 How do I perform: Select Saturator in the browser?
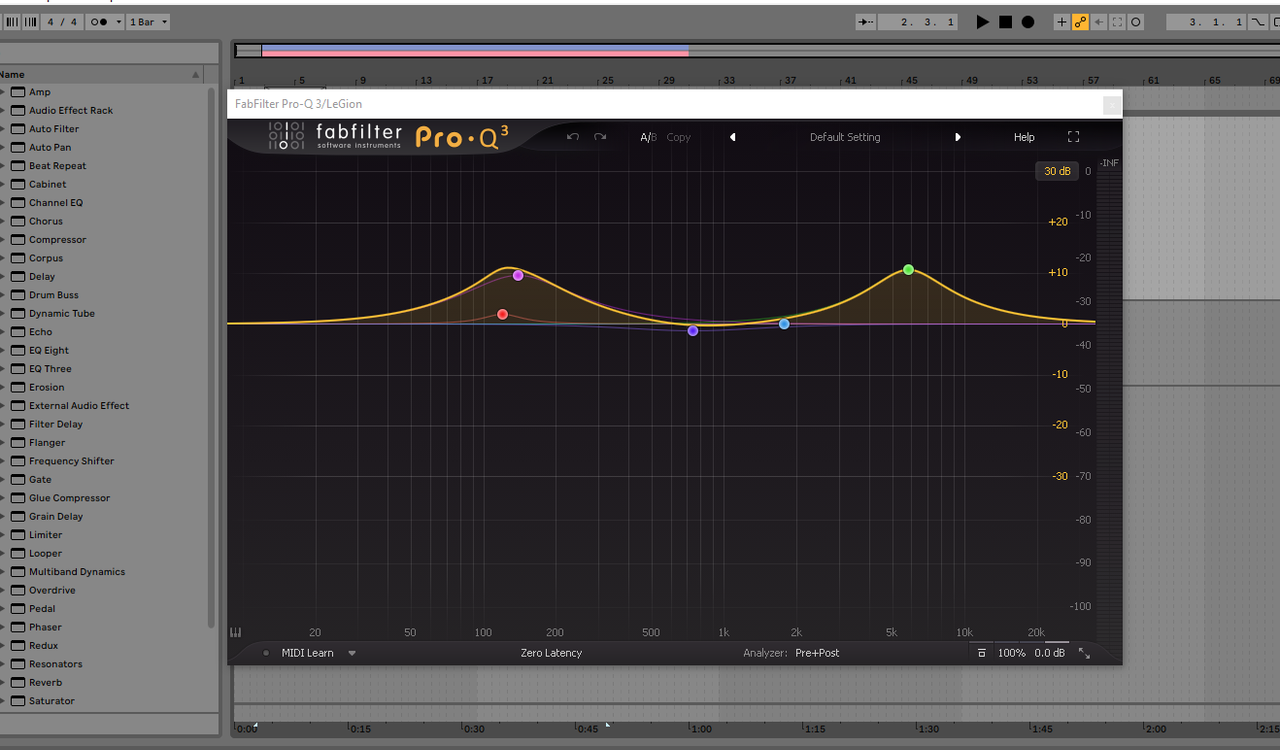pyautogui.click(x=52, y=701)
